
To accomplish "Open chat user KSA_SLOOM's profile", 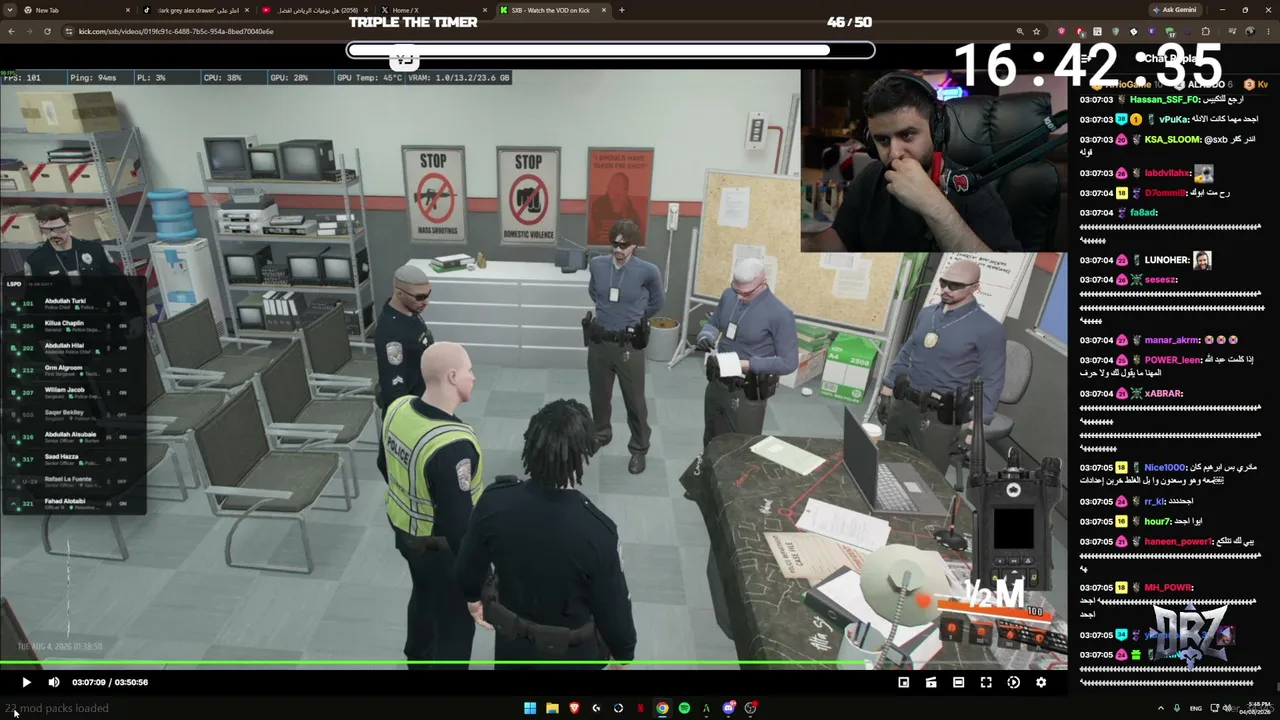I will tap(1172, 139).
